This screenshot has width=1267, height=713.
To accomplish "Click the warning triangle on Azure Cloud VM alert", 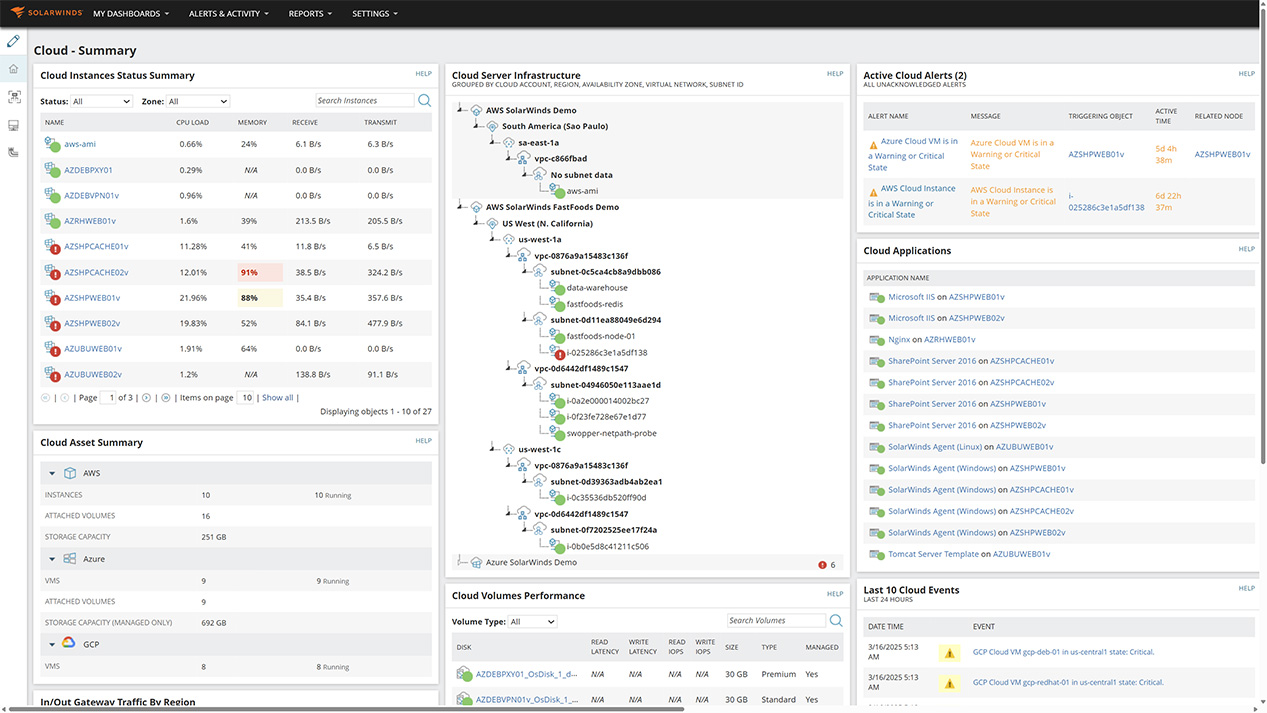I will point(871,143).
